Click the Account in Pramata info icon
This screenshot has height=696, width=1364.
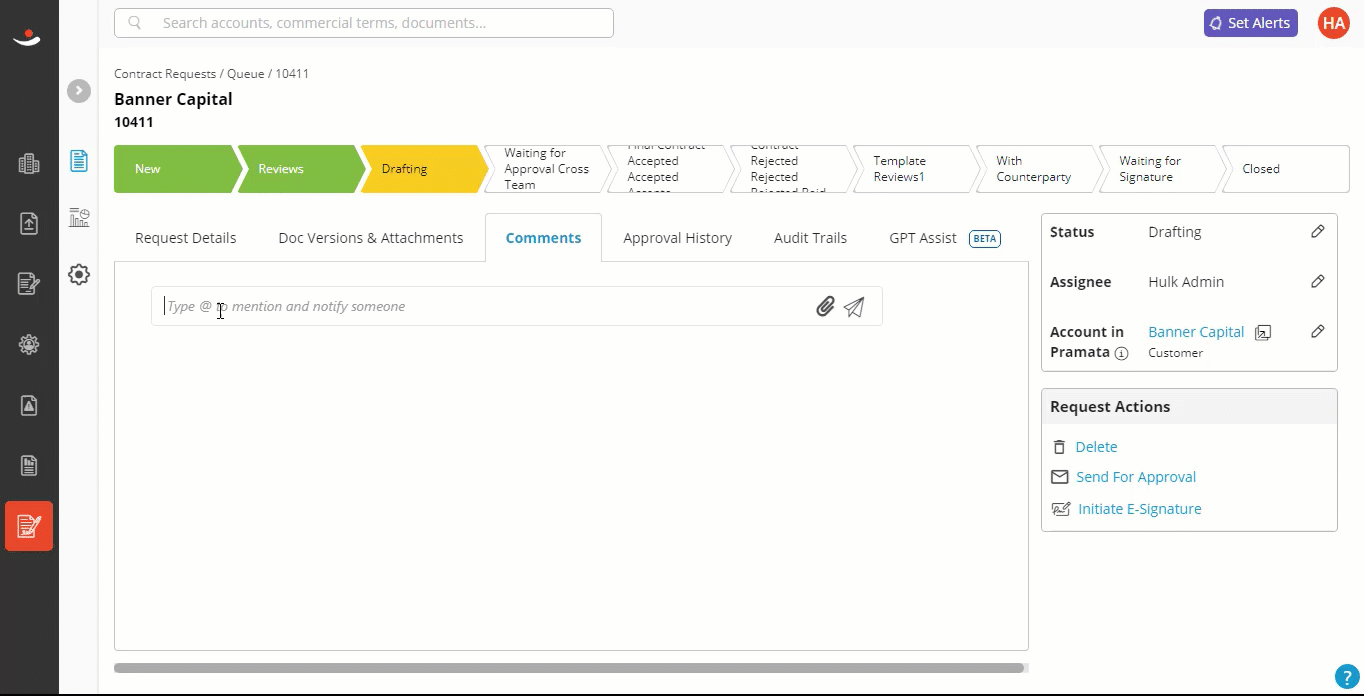[1121, 353]
